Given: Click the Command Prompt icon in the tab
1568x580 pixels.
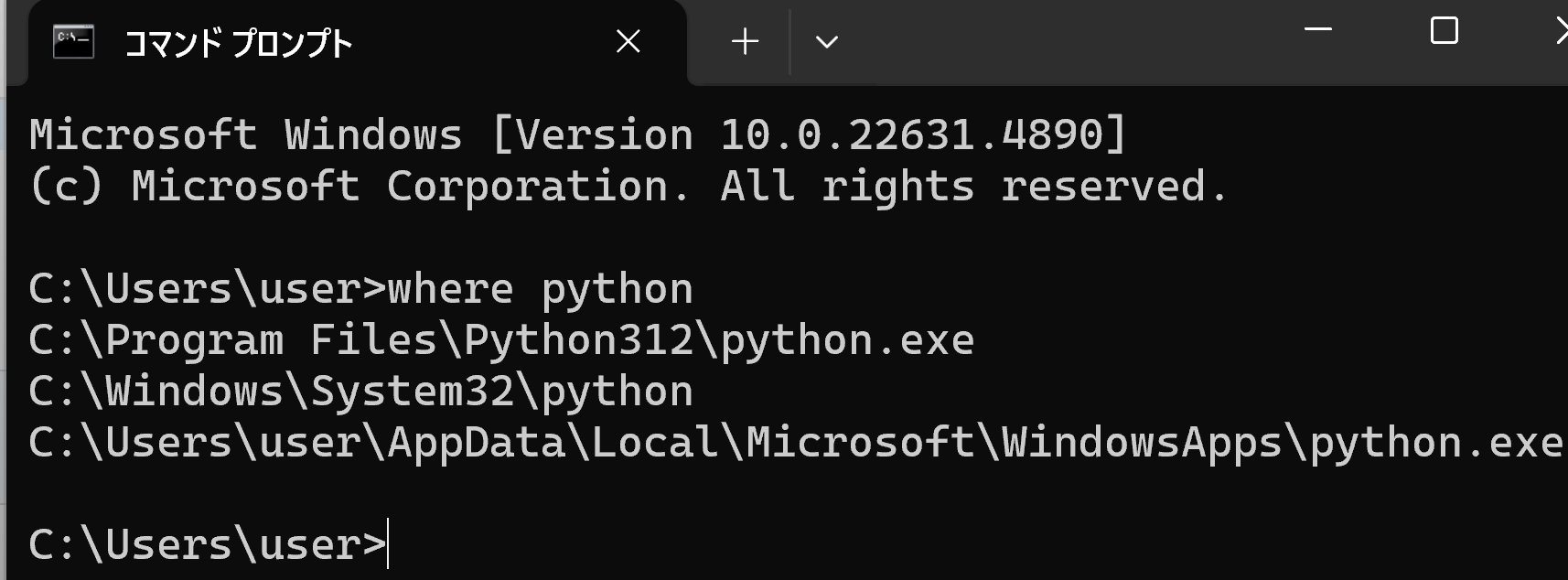Looking at the screenshot, I should coord(73,42).
